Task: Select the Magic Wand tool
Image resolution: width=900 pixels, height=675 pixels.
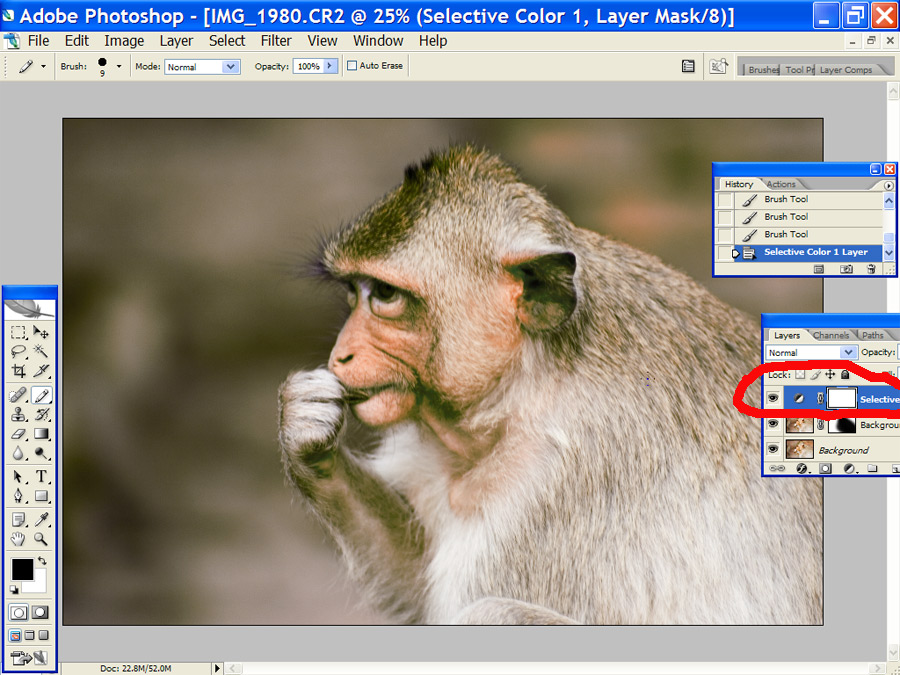Action: point(42,351)
